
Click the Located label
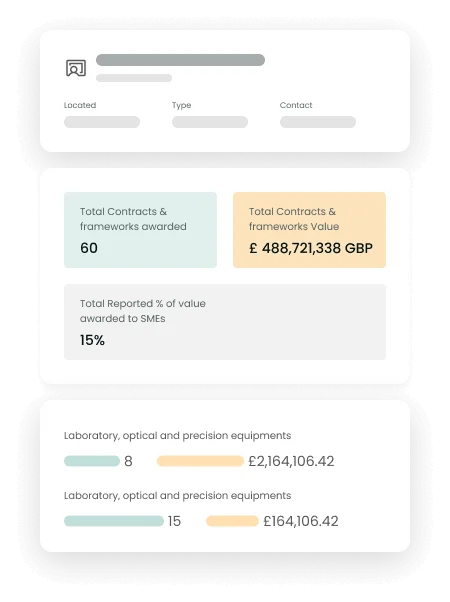(80, 105)
